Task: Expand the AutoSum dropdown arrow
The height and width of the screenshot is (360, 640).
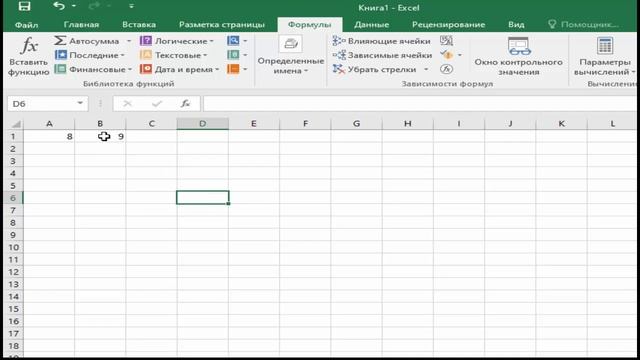Action: (x=129, y=41)
